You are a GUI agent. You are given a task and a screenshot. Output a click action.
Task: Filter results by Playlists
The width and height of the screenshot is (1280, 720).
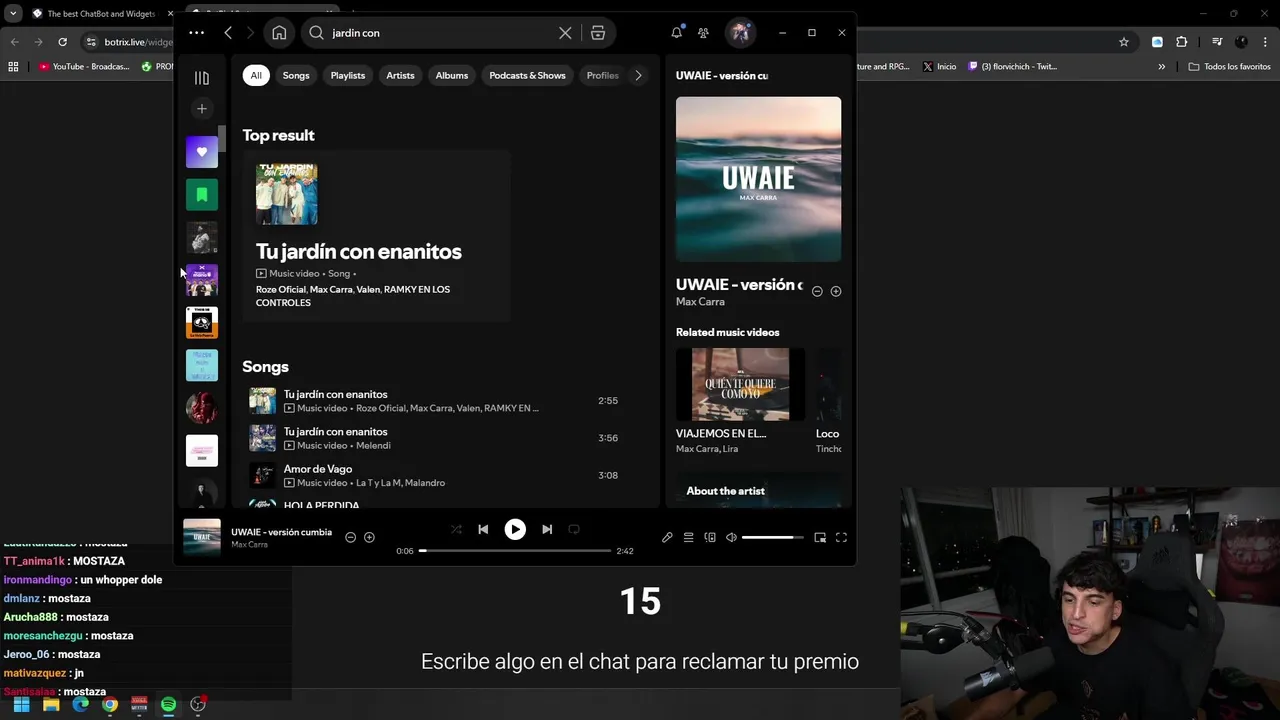[x=348, y=75]
